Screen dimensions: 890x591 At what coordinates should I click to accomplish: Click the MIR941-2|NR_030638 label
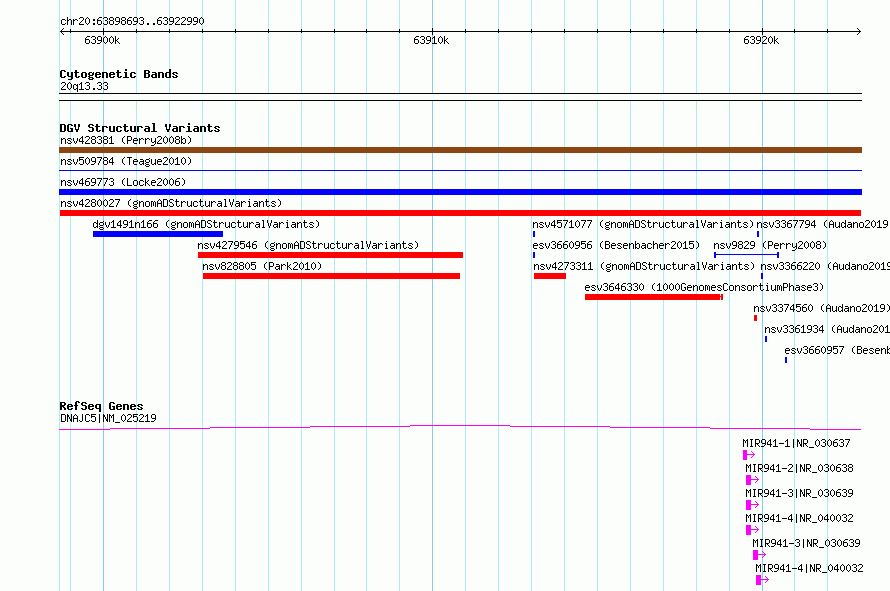[799, 468]
